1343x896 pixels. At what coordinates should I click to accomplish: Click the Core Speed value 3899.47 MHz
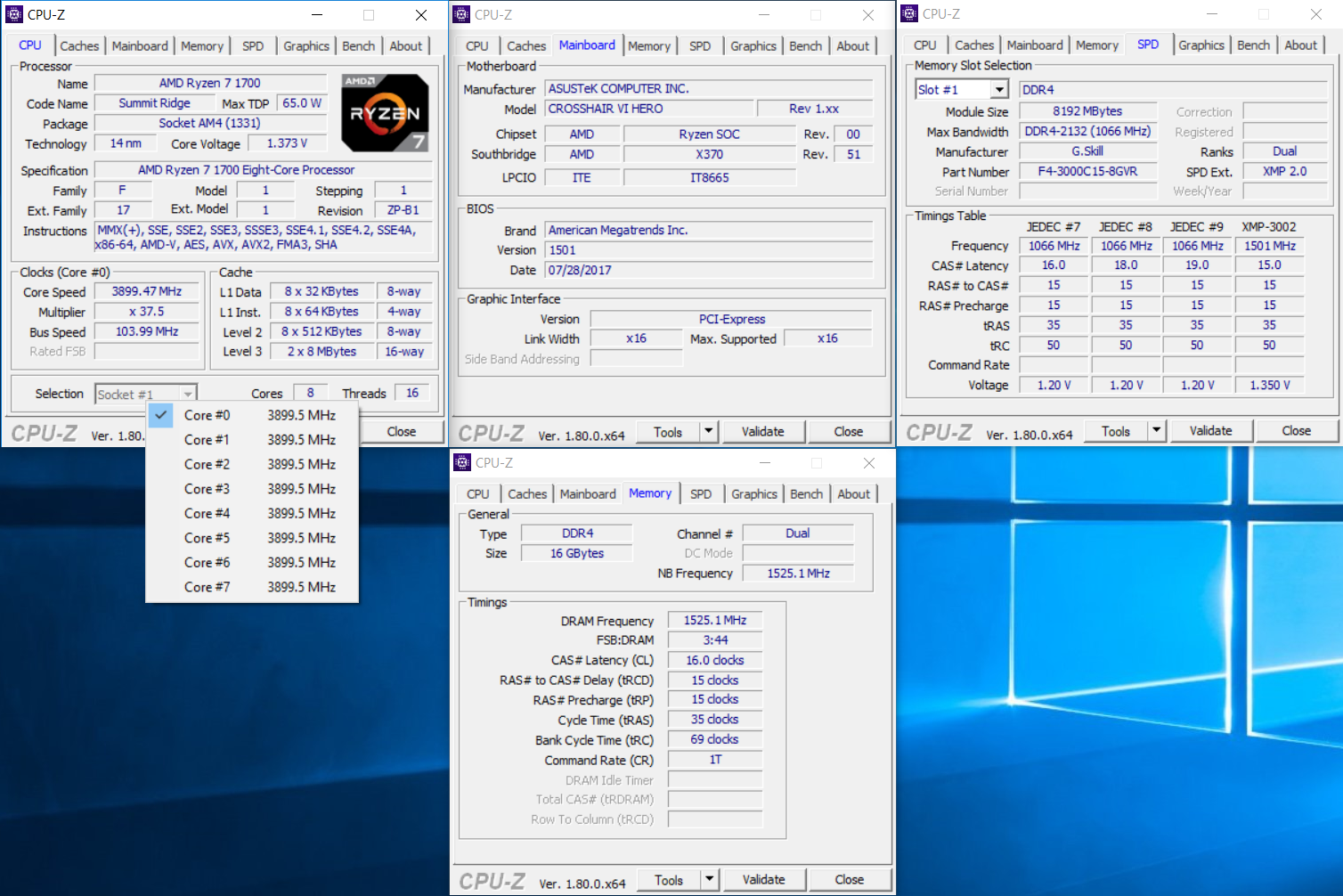147,292
